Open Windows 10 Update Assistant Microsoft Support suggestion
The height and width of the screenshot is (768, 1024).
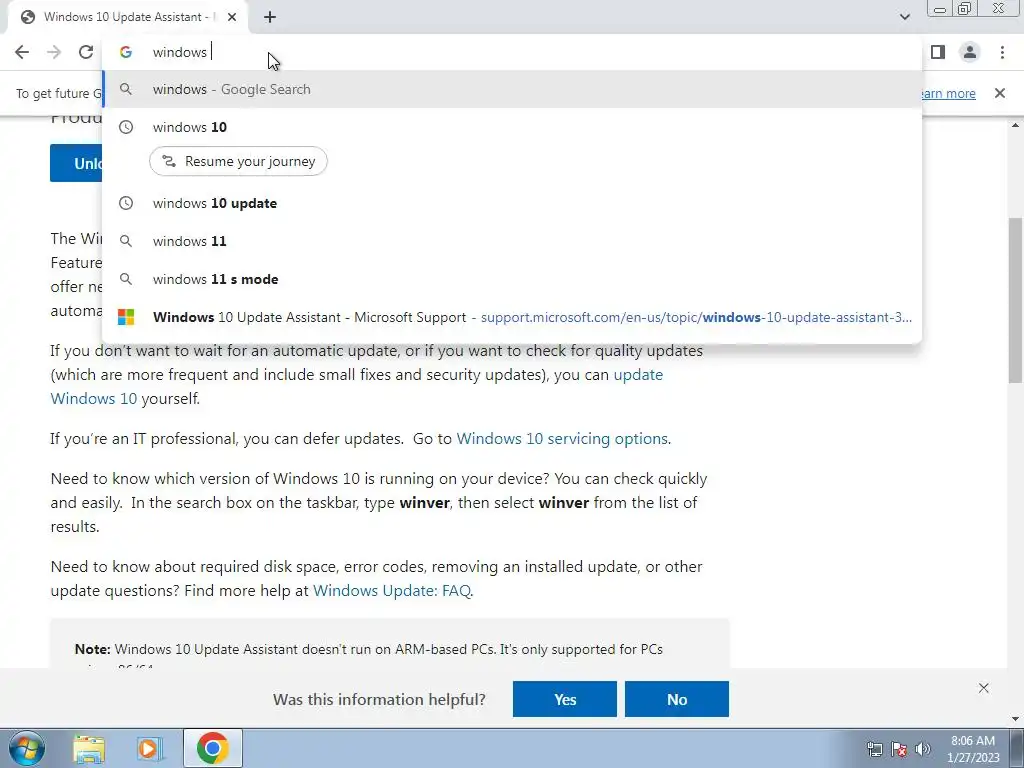pyautogui.click(x=512, y=317)
